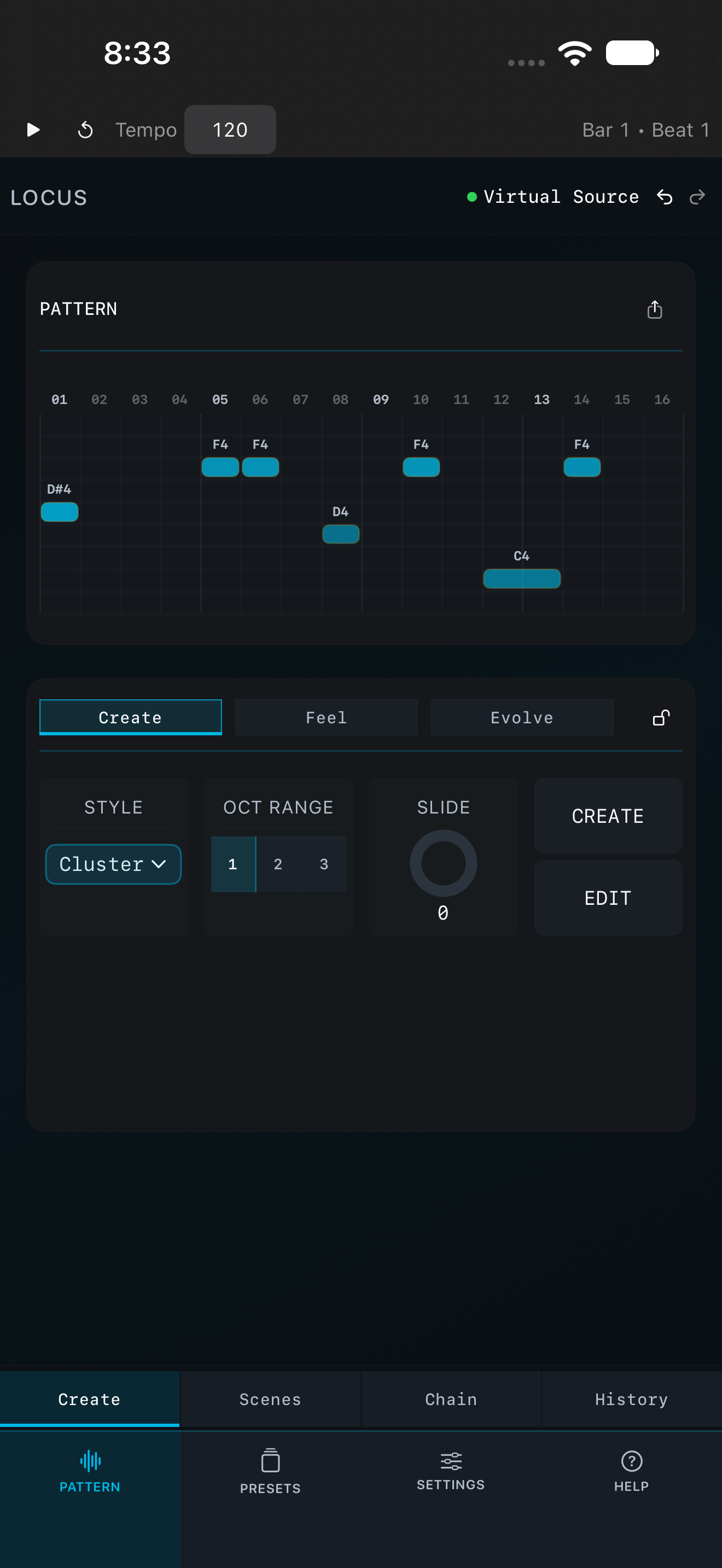The image size is (722, 1568).
Task: Click the Bar 1 • Beat 1 position
Action: coord(646,130)
